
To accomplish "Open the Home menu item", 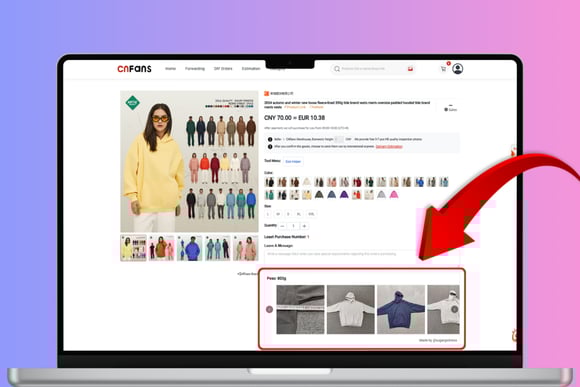I will tap(171, 69).
